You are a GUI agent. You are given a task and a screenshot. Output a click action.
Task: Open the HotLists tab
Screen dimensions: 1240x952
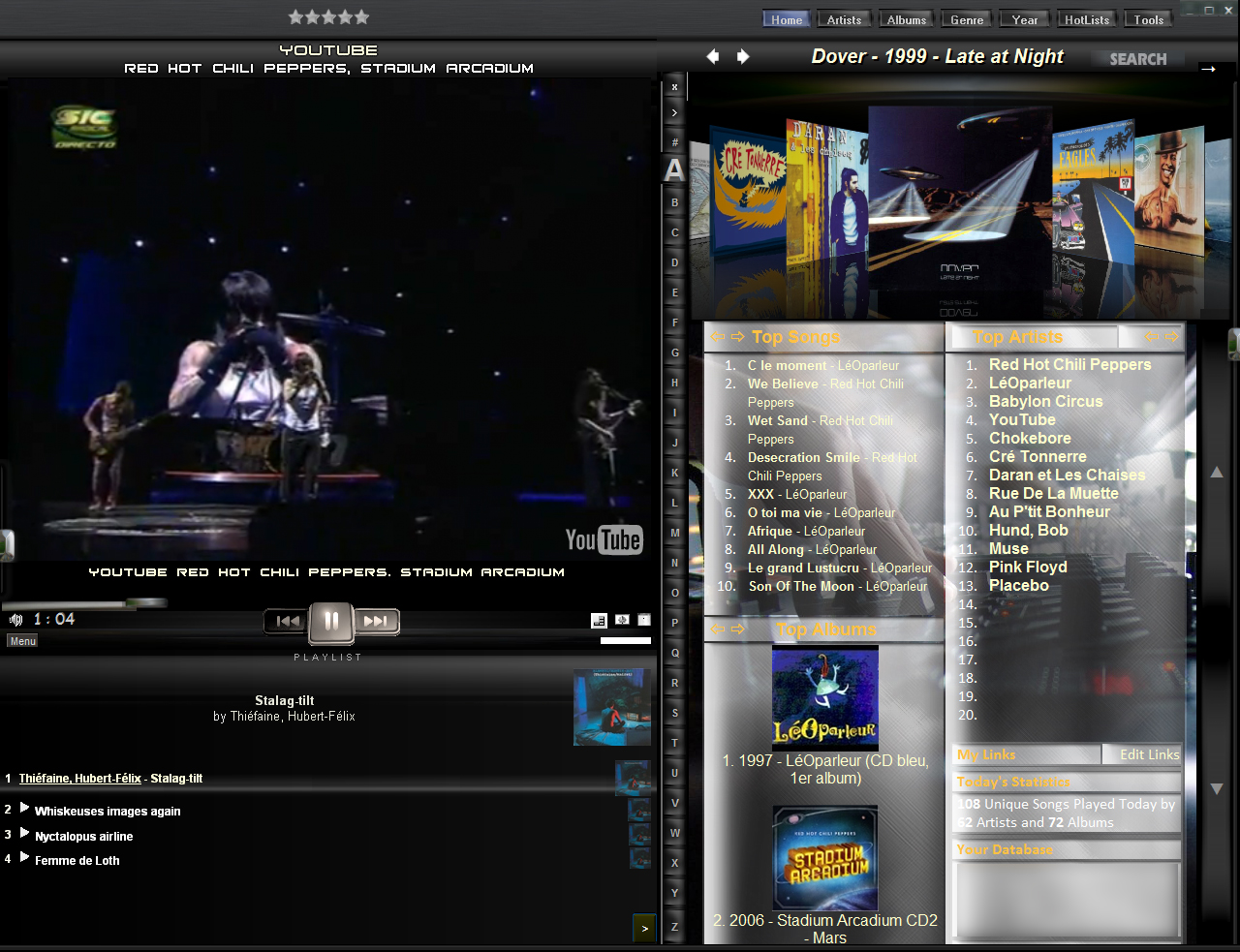coord(1087,19)
